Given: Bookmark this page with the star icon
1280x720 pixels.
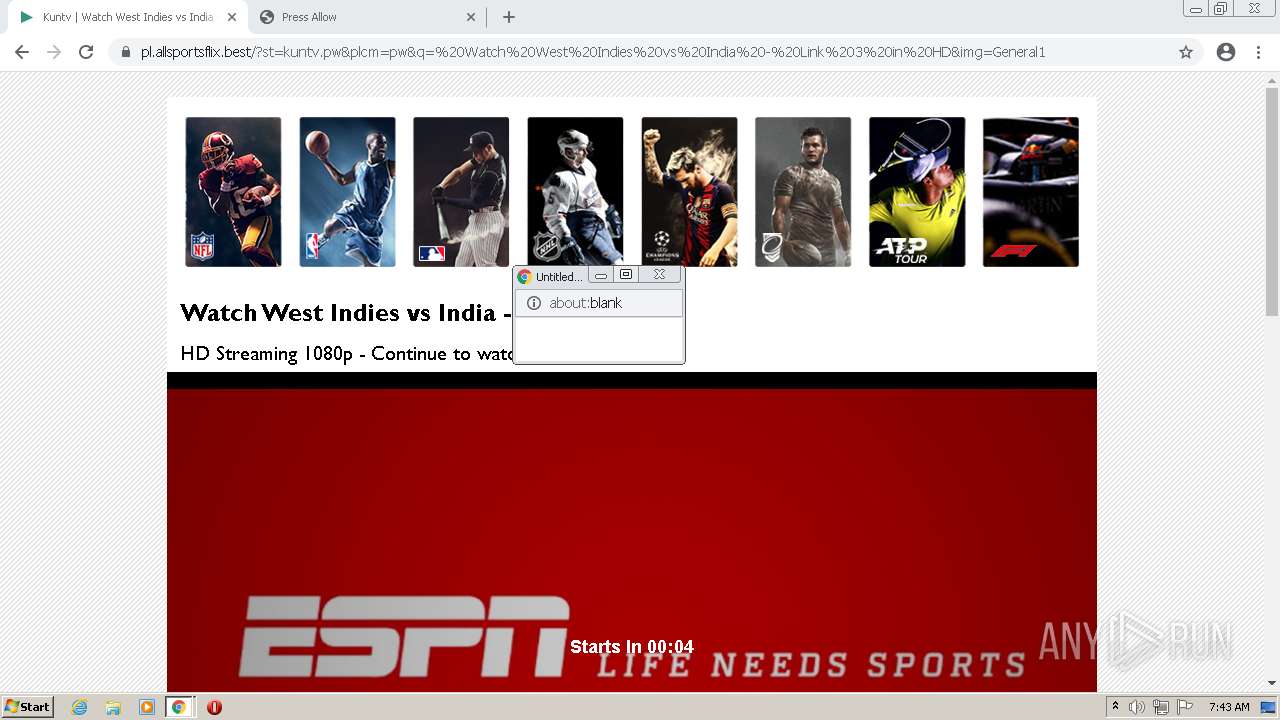Looking at the screenshot, I should [x=1186, y=52].
